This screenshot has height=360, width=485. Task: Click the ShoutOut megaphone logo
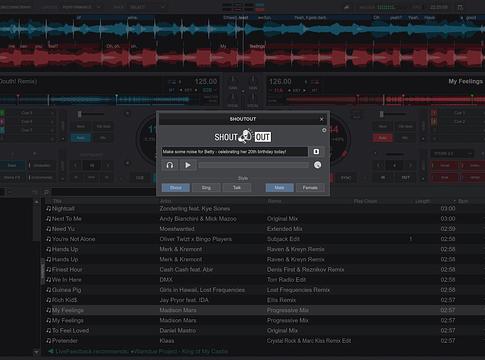[x=243, y=137]
